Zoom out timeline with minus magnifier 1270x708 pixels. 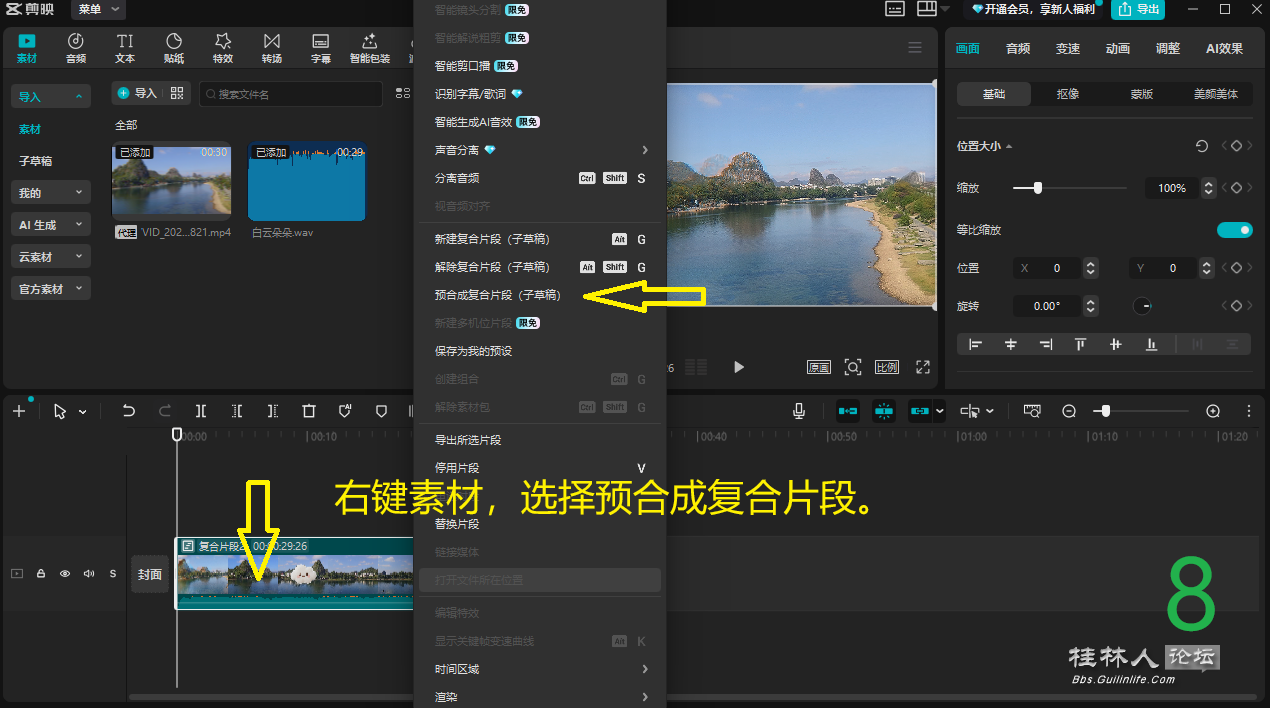click(1069, 411)
